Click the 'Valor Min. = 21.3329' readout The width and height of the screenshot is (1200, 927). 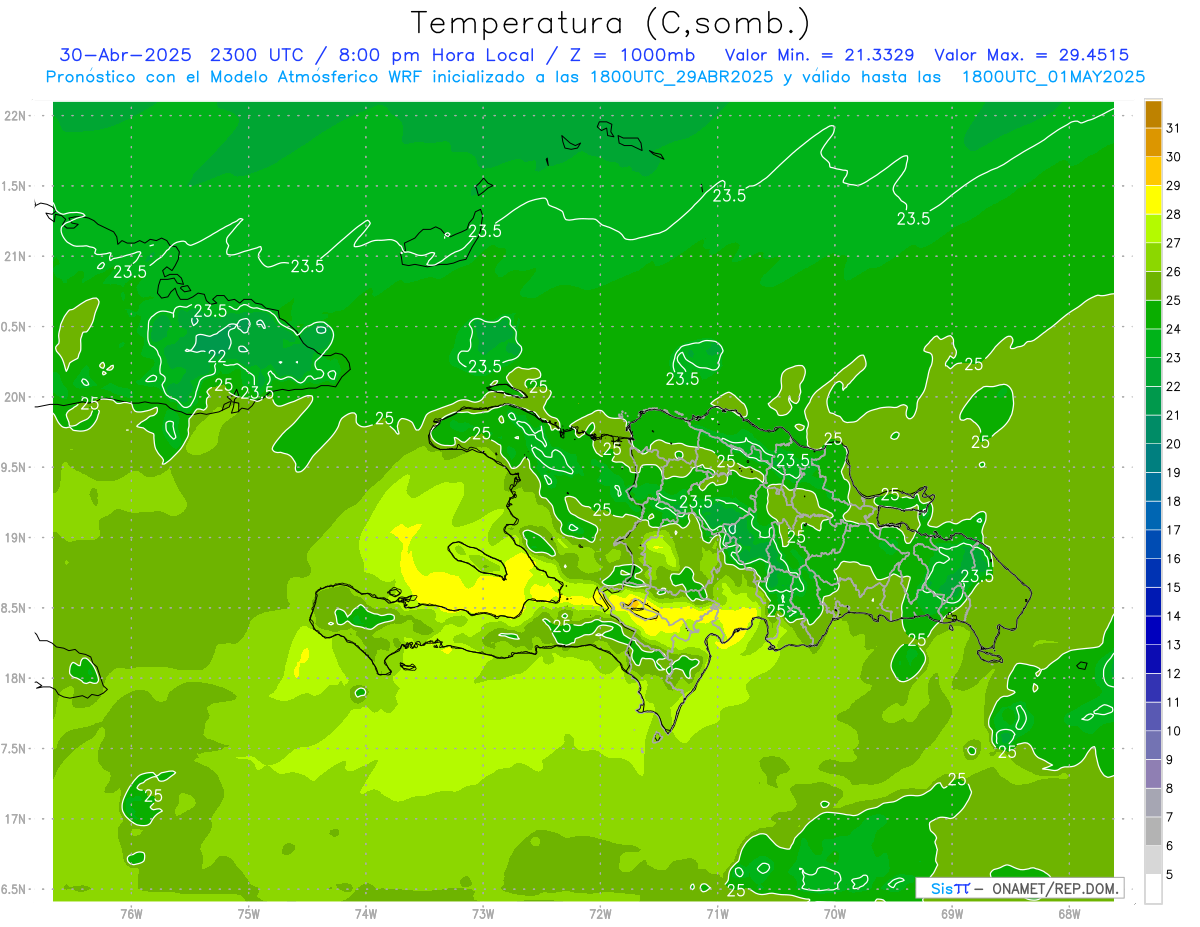(822, 55)
